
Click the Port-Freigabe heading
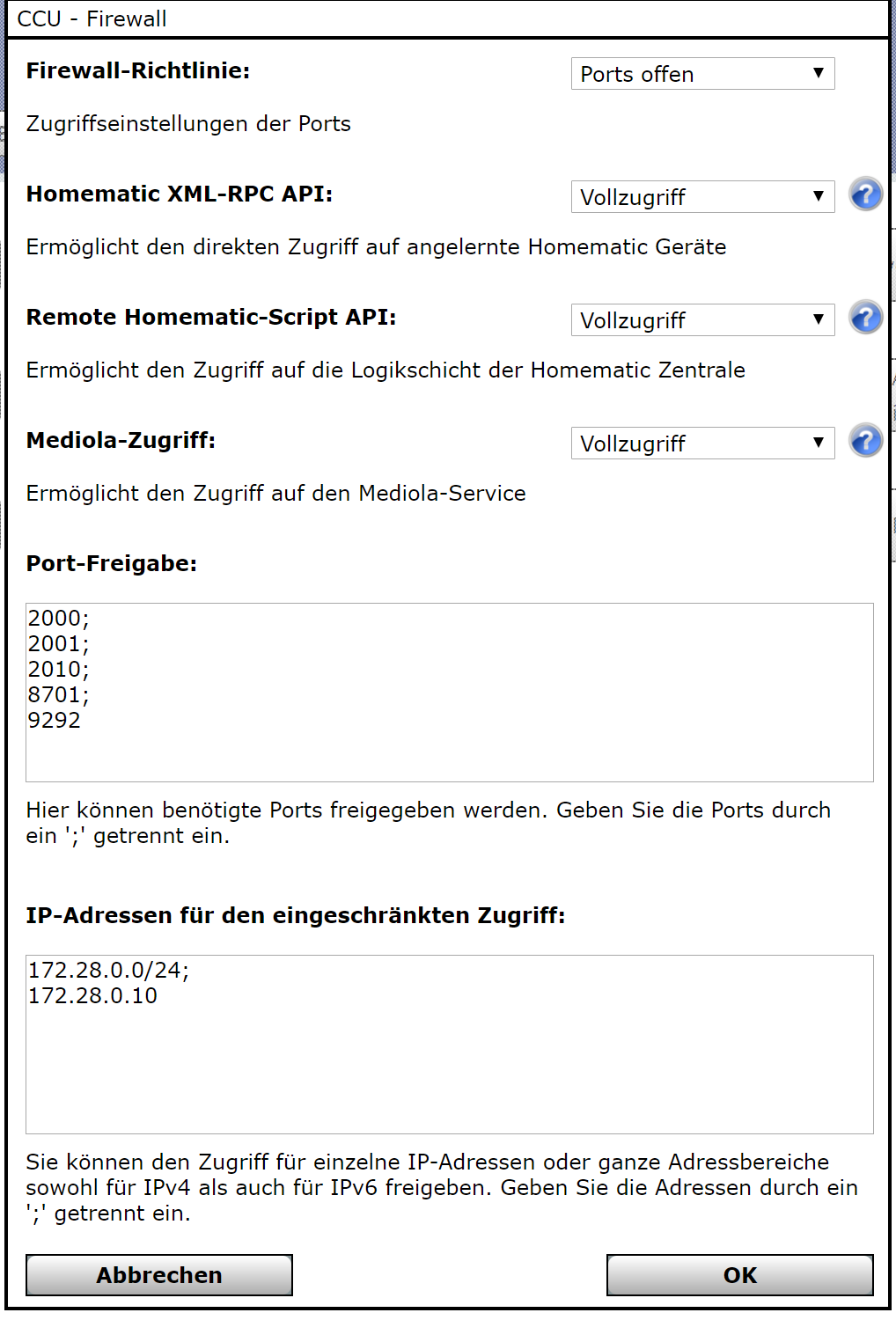[x=112, y=564]
